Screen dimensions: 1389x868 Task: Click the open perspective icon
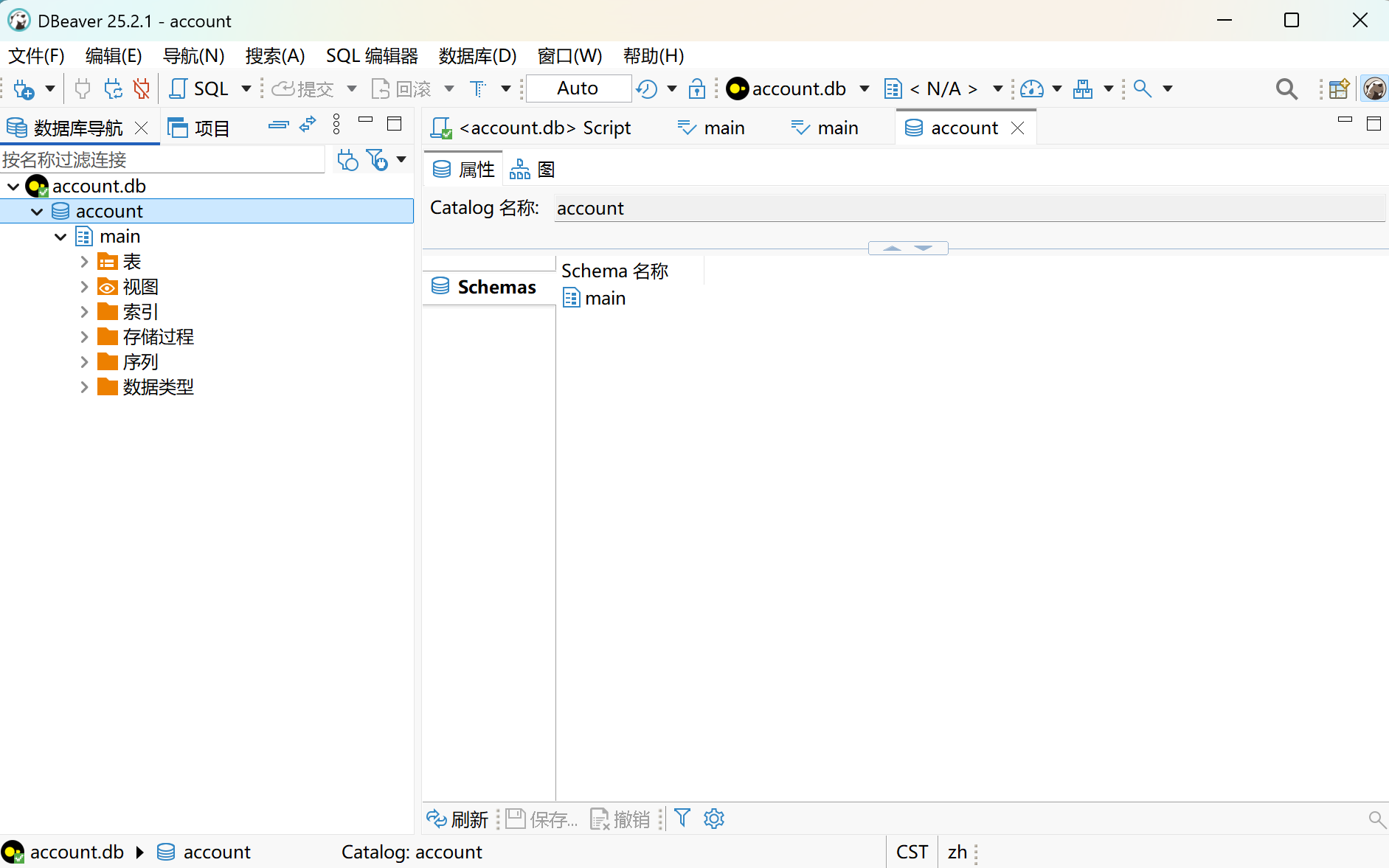[1339, 88]
